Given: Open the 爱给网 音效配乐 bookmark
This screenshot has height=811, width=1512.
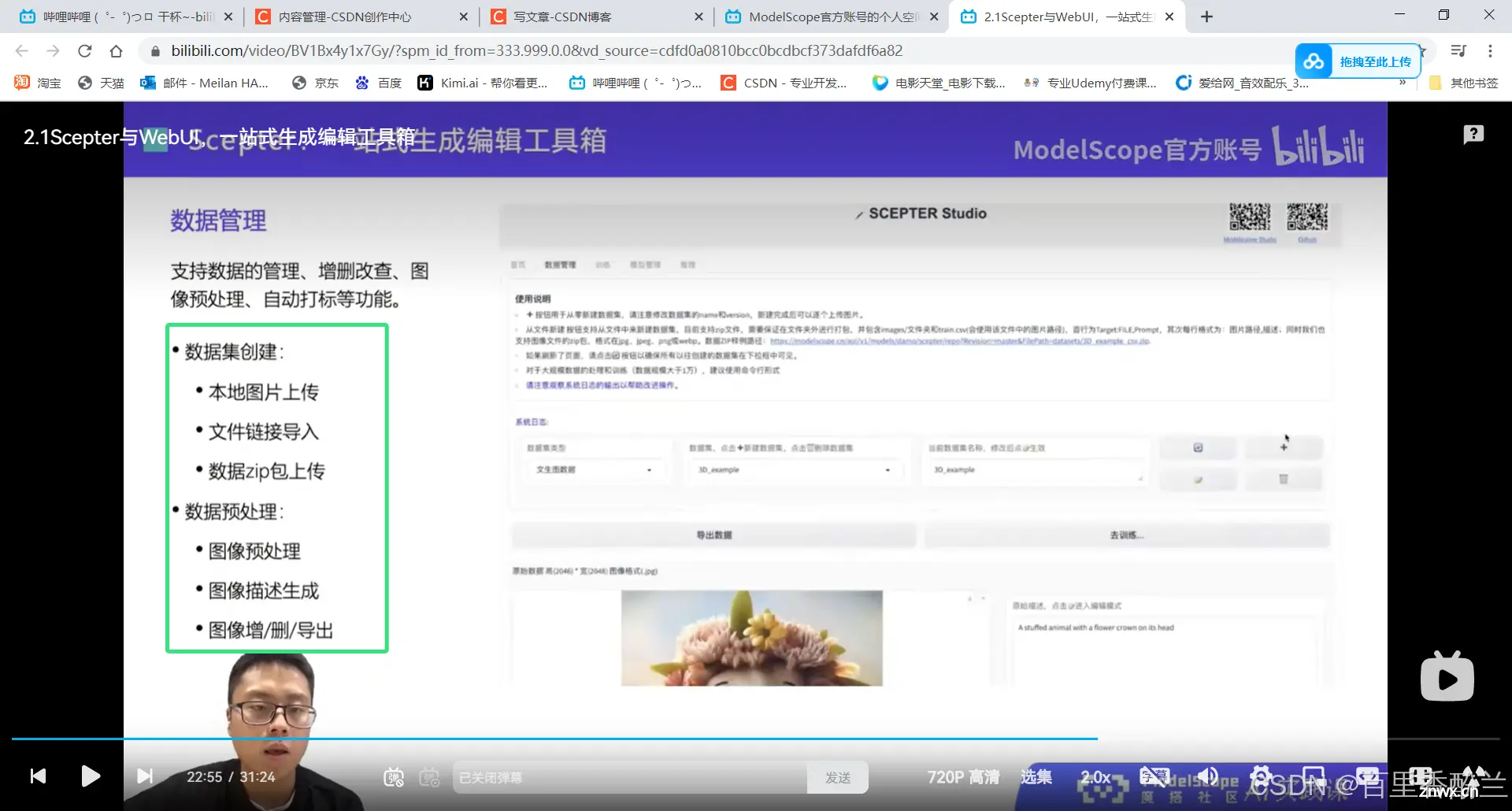Looking at the screenshot, I should point(1242,83).
